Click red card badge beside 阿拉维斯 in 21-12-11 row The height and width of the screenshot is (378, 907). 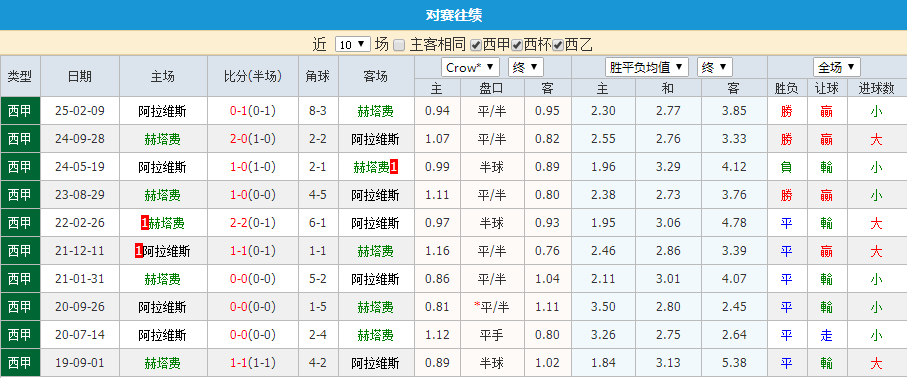138,251
